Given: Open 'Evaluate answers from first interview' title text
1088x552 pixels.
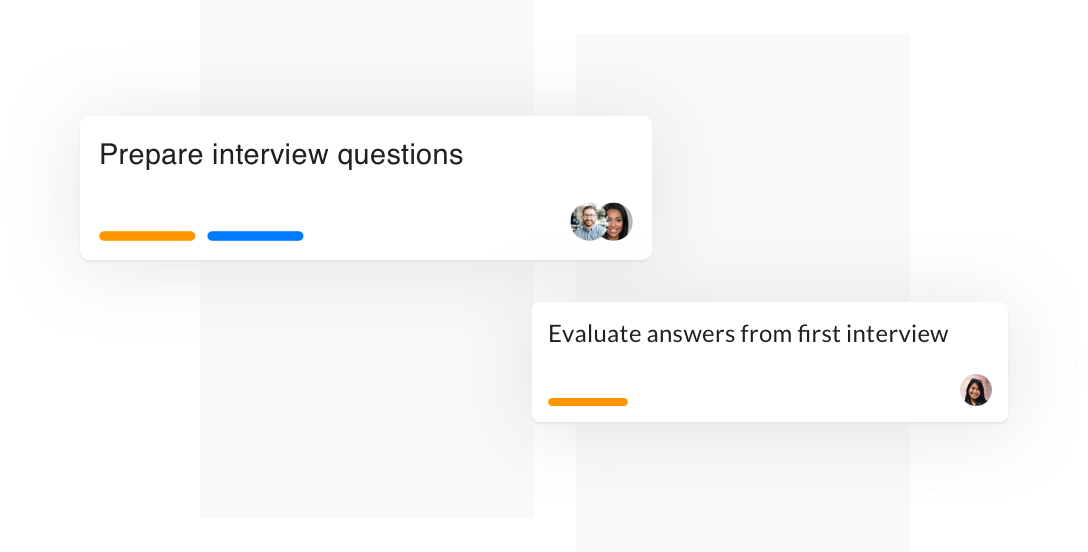Looking at the screenshot, I should pyautogui.click(x=748, y=334).
